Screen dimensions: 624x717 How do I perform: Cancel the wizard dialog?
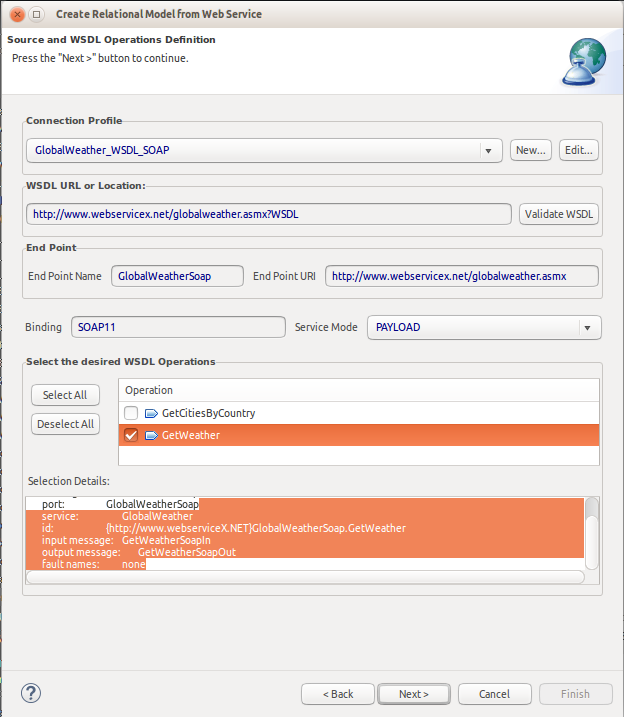pyautogui.click(x=494, y=694)
